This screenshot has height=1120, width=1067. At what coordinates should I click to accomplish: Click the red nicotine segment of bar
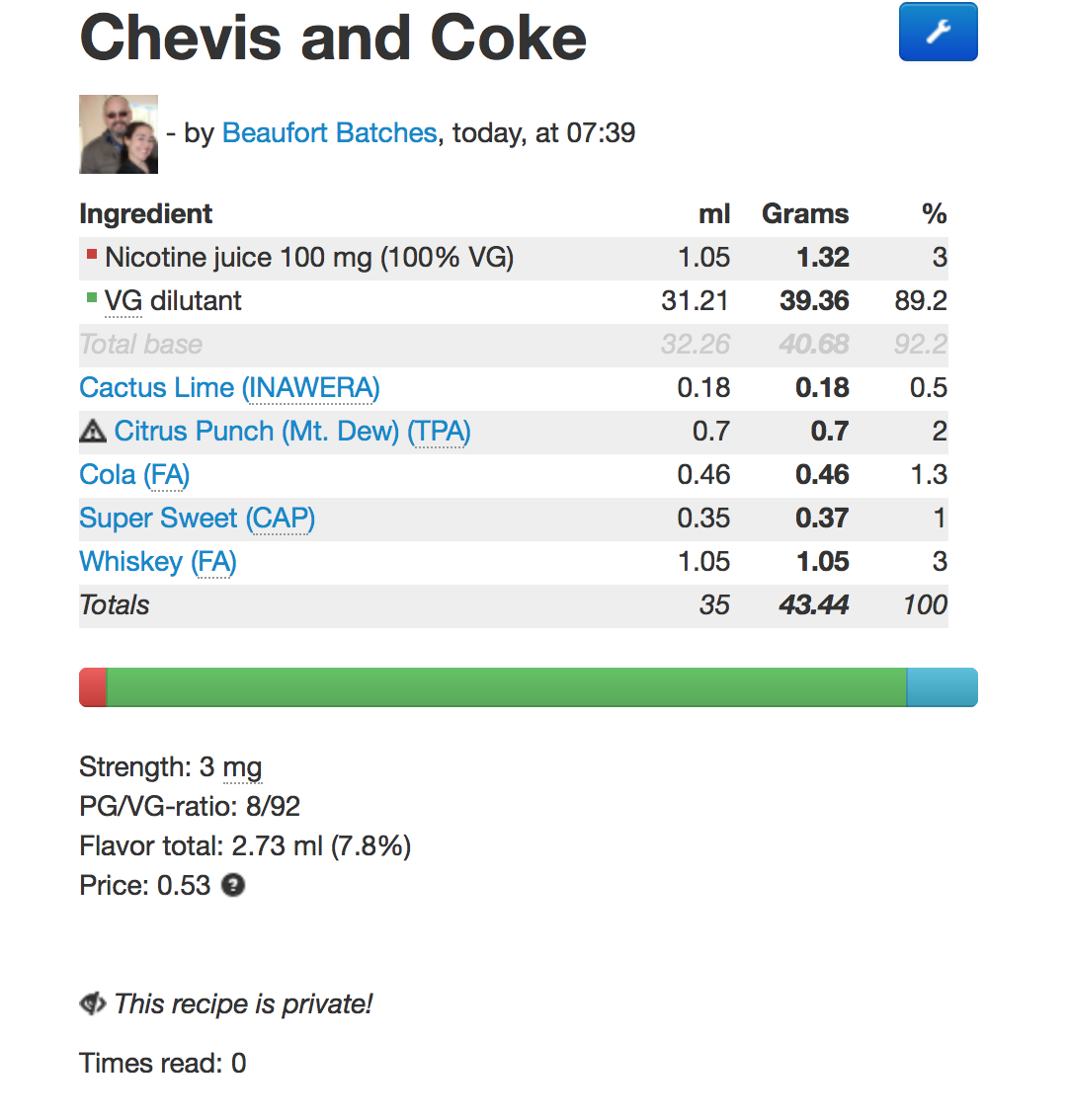tap(93, 687)
